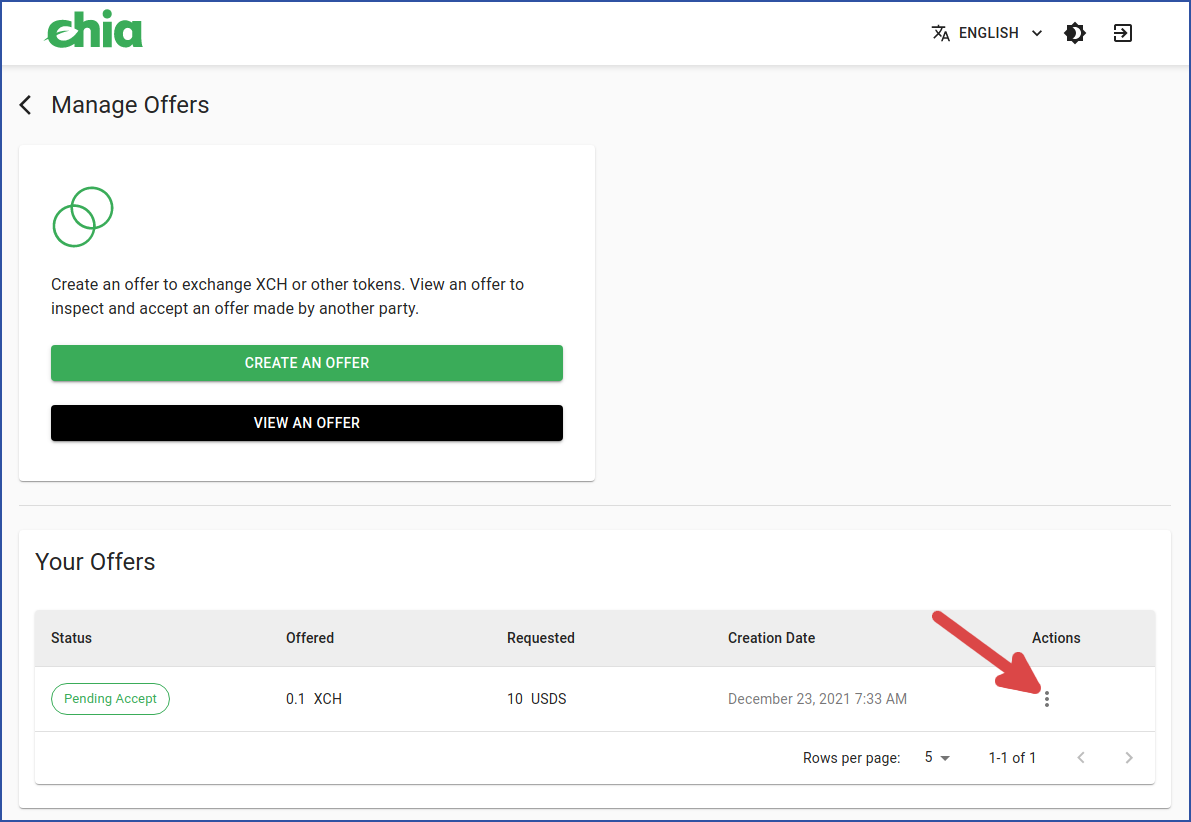Click the Creation Date column header

coord(772,638)
